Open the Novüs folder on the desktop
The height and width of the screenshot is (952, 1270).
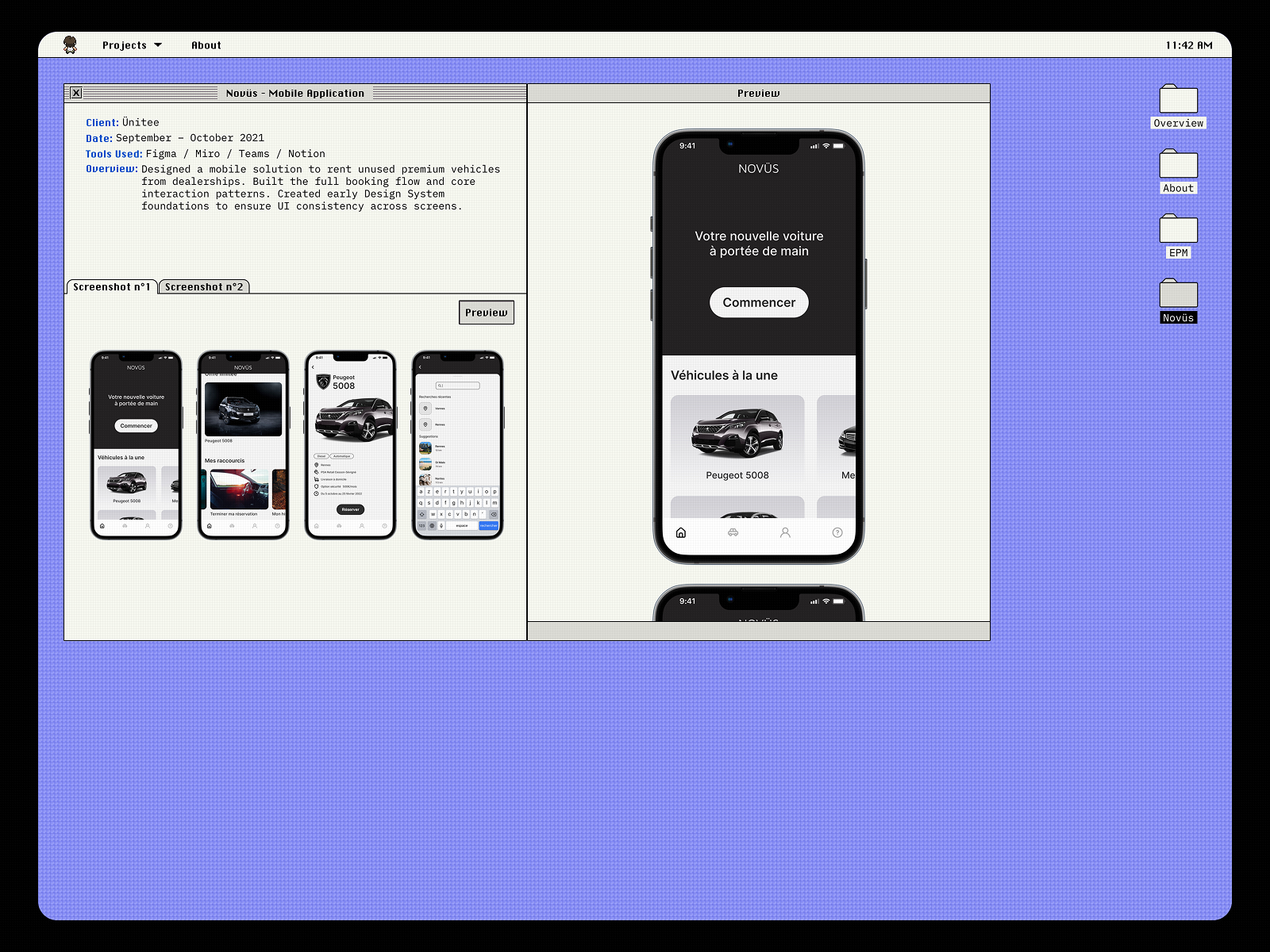[x=1178, y=295]
